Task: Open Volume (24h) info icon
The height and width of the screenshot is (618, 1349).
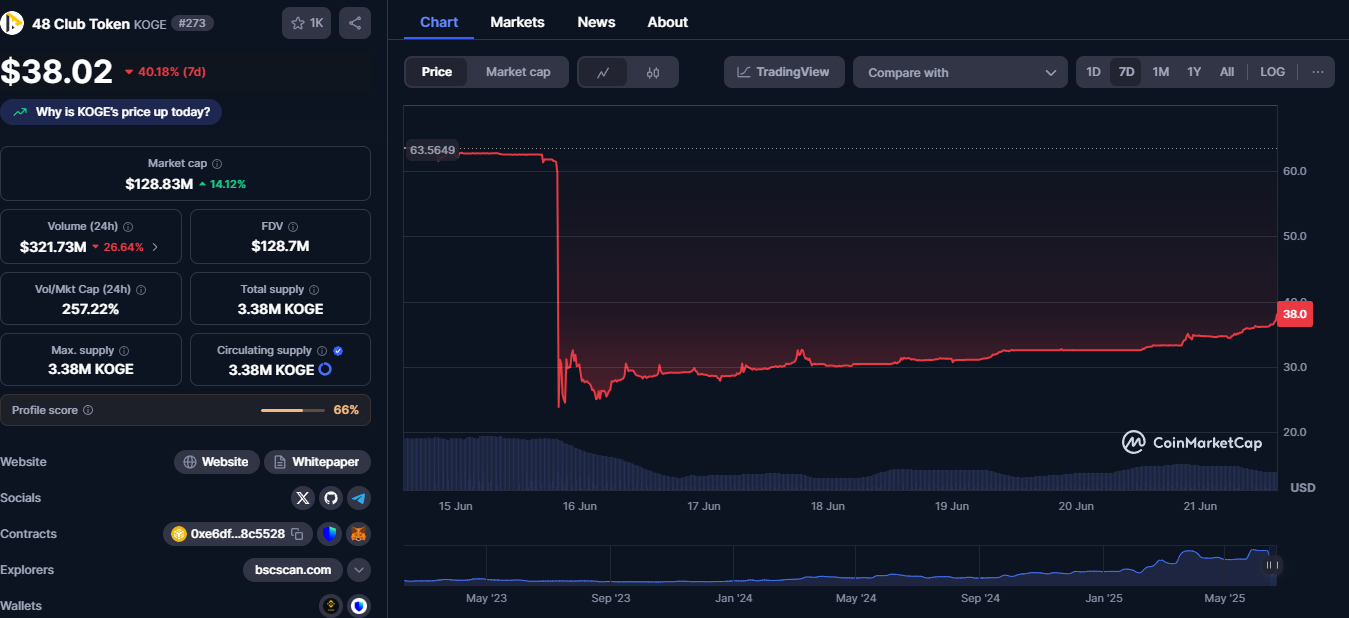Action: click(x=128, y=227)
